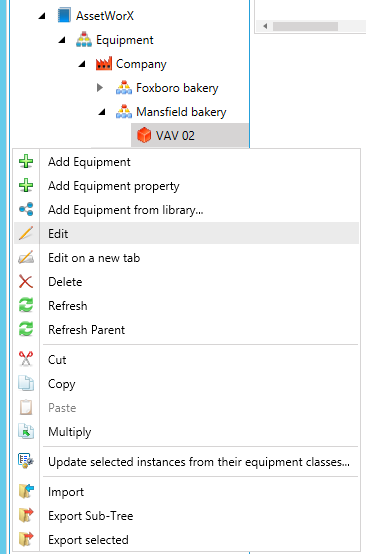The width and height of the screenshot is (366, 554).
Task: Select the Equipment tree item
Action: (125, 40)
